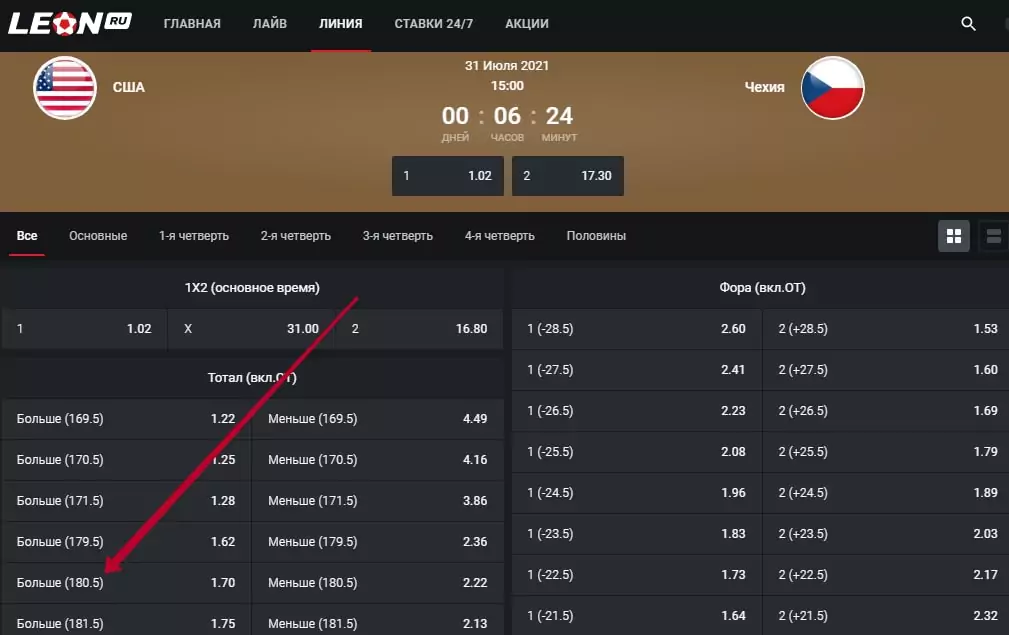Image resolution: width=1009 pixels, height=635 pixels.
Task: Choose Больше (181.5) at 1.75
Action: point(126,621)
